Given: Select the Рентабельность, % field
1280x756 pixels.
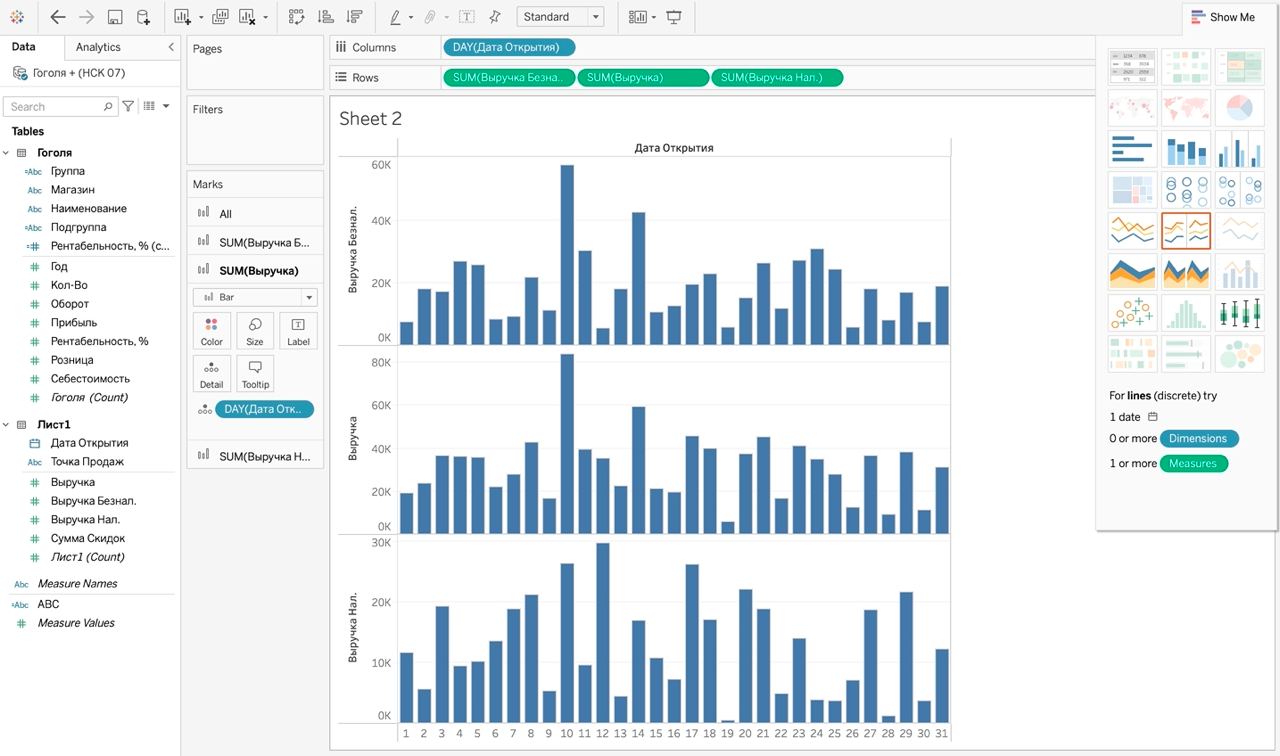Looking at the screenshot, I should [99, 341].
